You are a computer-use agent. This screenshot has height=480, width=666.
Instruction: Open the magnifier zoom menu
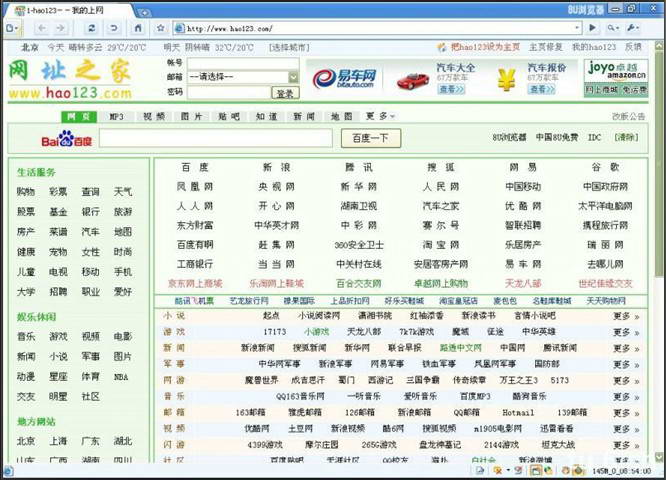[612, 28]
